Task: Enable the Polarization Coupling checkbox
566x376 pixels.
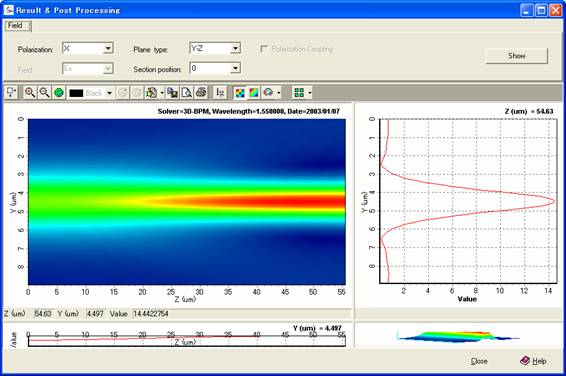Action: click(x=264, y=49)
